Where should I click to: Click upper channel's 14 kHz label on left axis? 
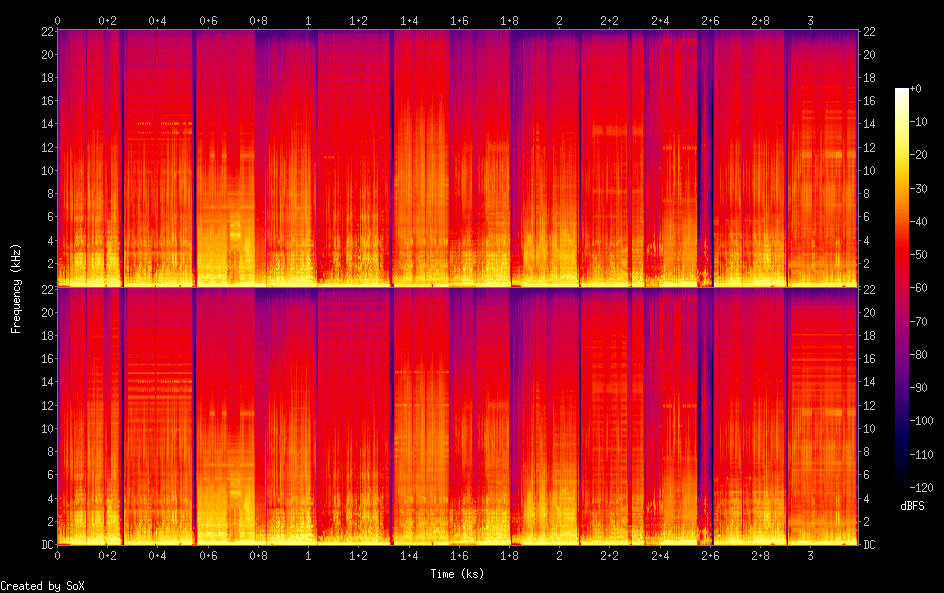(45, 124)
